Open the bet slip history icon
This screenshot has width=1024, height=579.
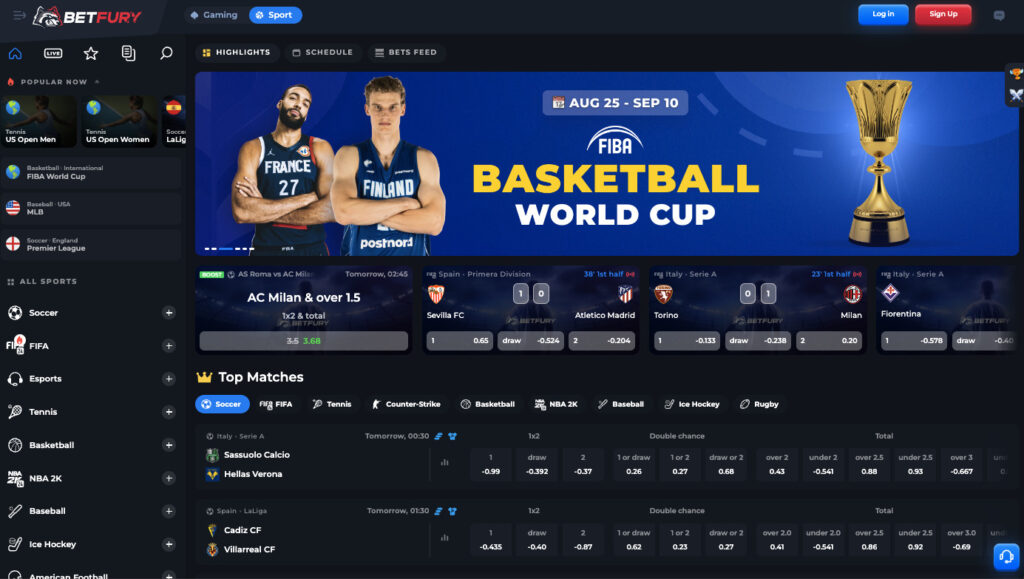129,54
